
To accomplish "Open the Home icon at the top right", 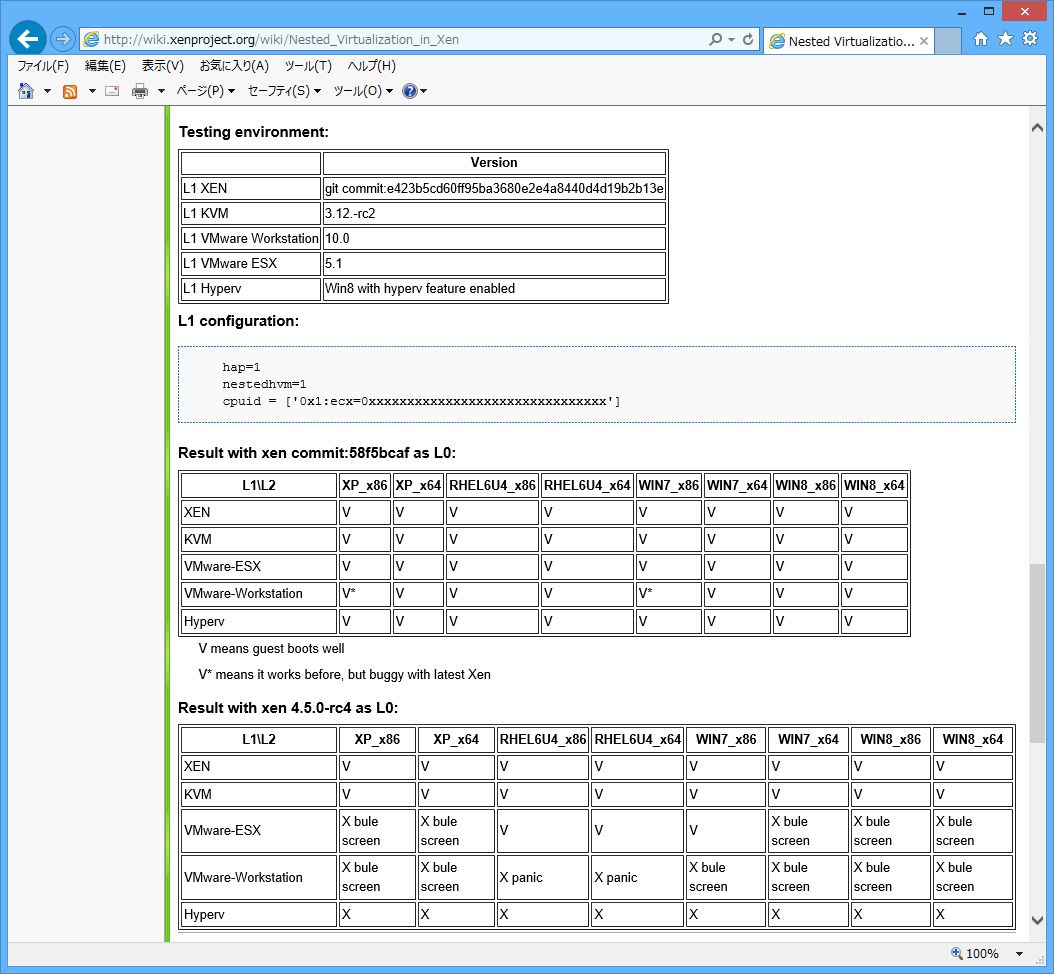I will point(981,39).
